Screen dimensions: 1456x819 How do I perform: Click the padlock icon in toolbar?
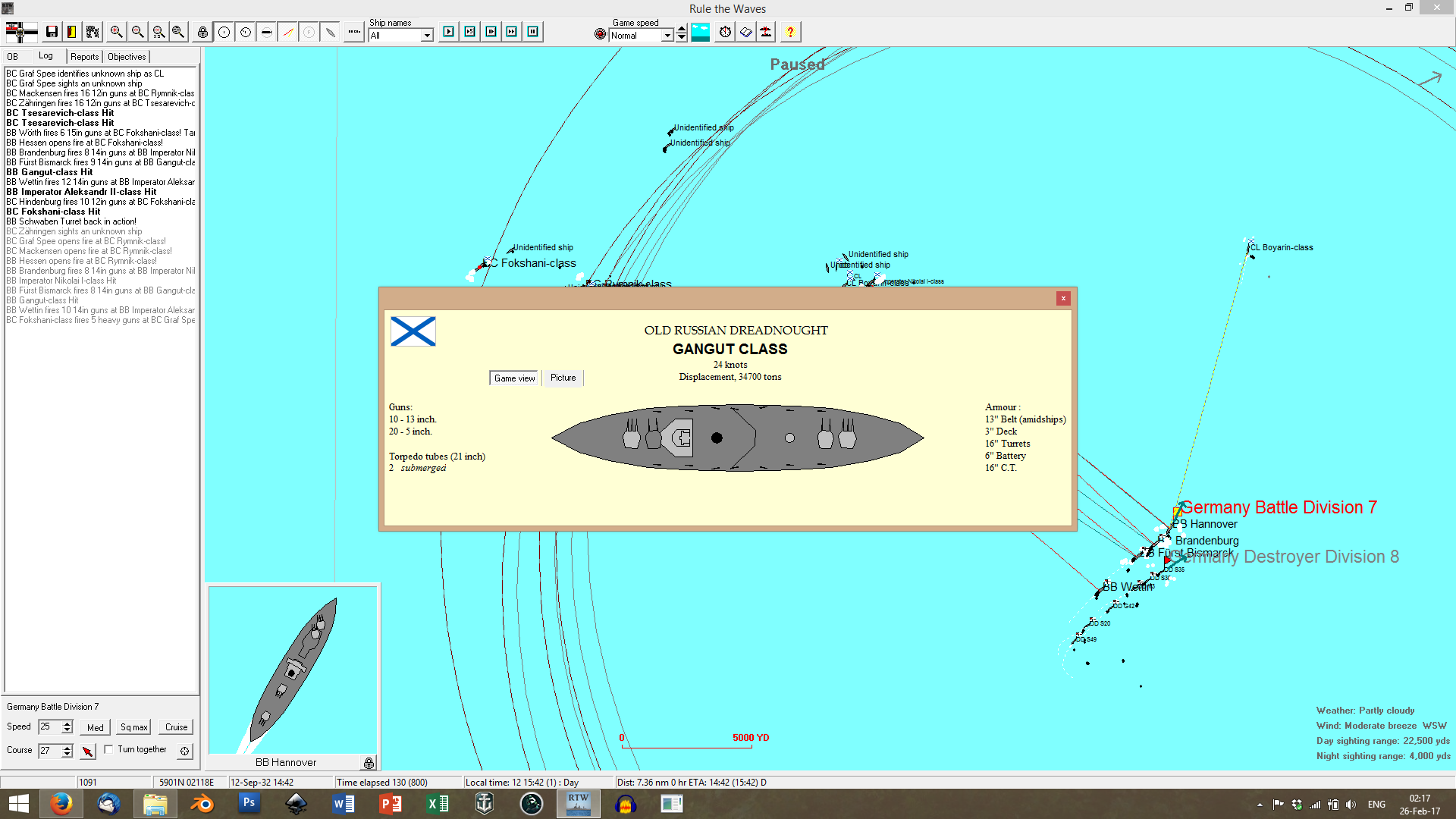(x=202, y=32)
